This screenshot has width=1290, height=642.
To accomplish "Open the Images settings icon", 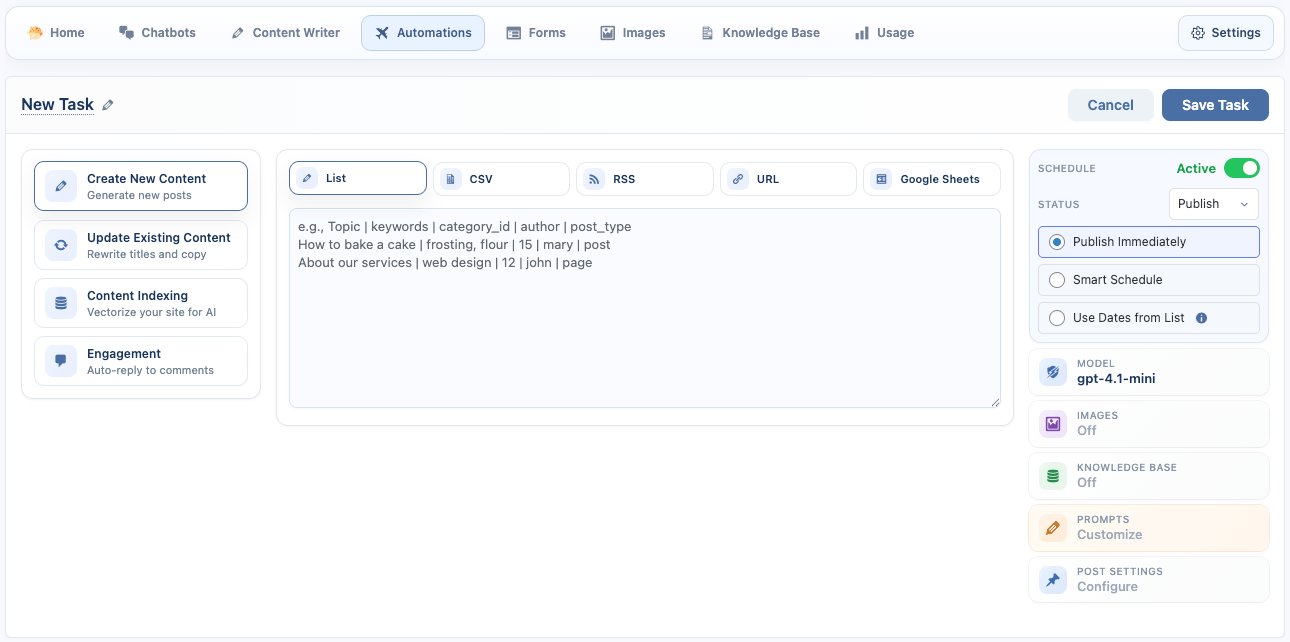I will 1053,424.
